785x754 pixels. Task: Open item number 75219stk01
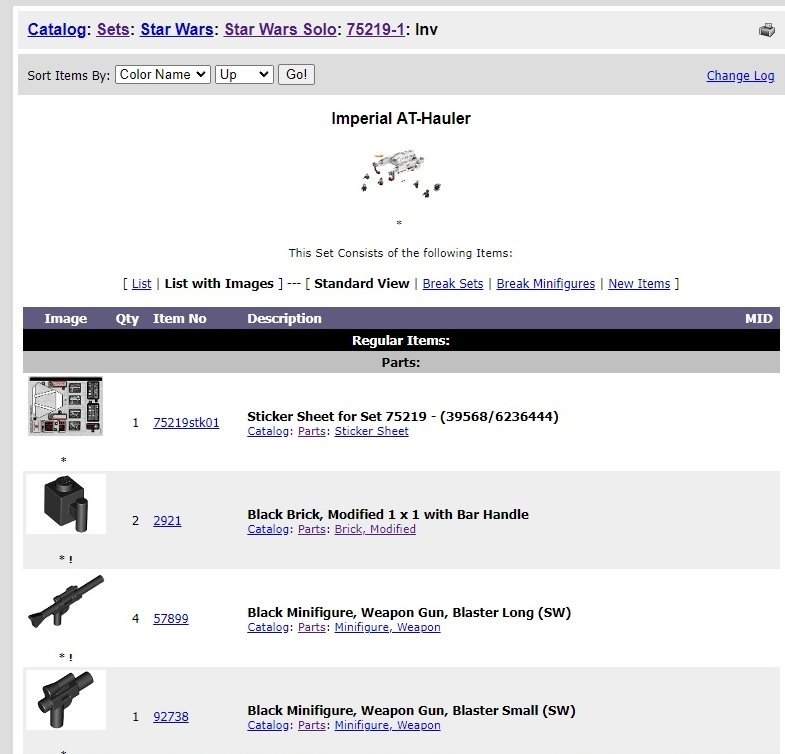click(x=186, y=423)
